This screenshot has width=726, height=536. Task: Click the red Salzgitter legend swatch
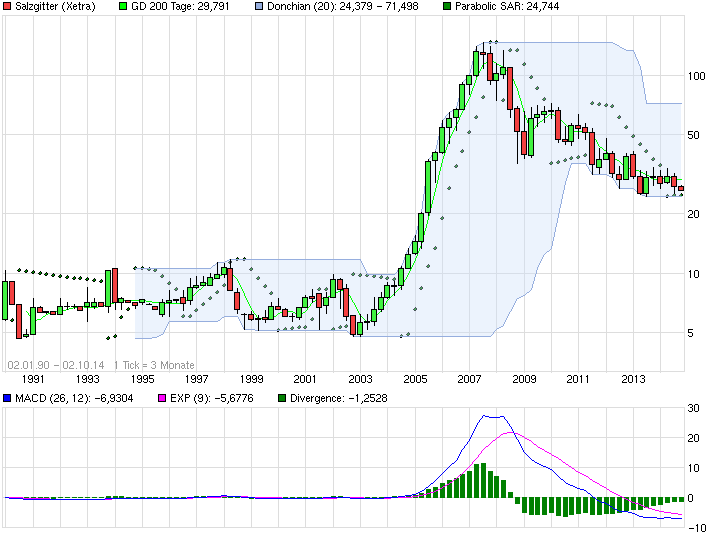pyautogui.click(x=8, y=7)
